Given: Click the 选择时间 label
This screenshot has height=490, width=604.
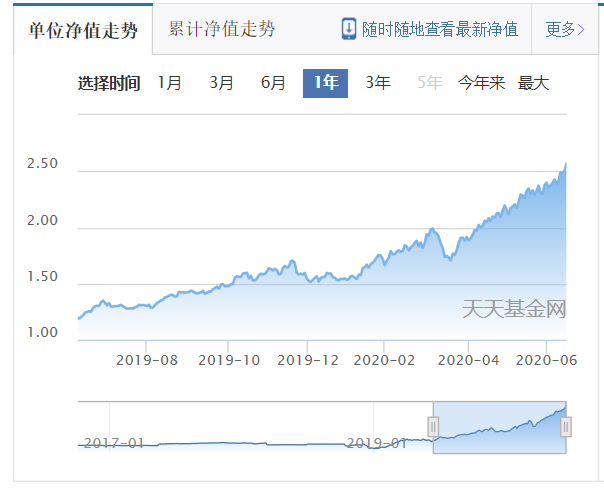Looking at the screenshot, I should click(109, 83).
